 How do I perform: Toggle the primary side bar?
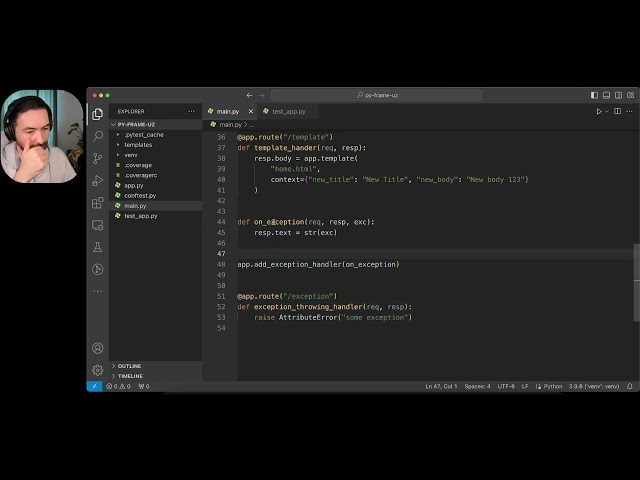(x=594, y=95)
